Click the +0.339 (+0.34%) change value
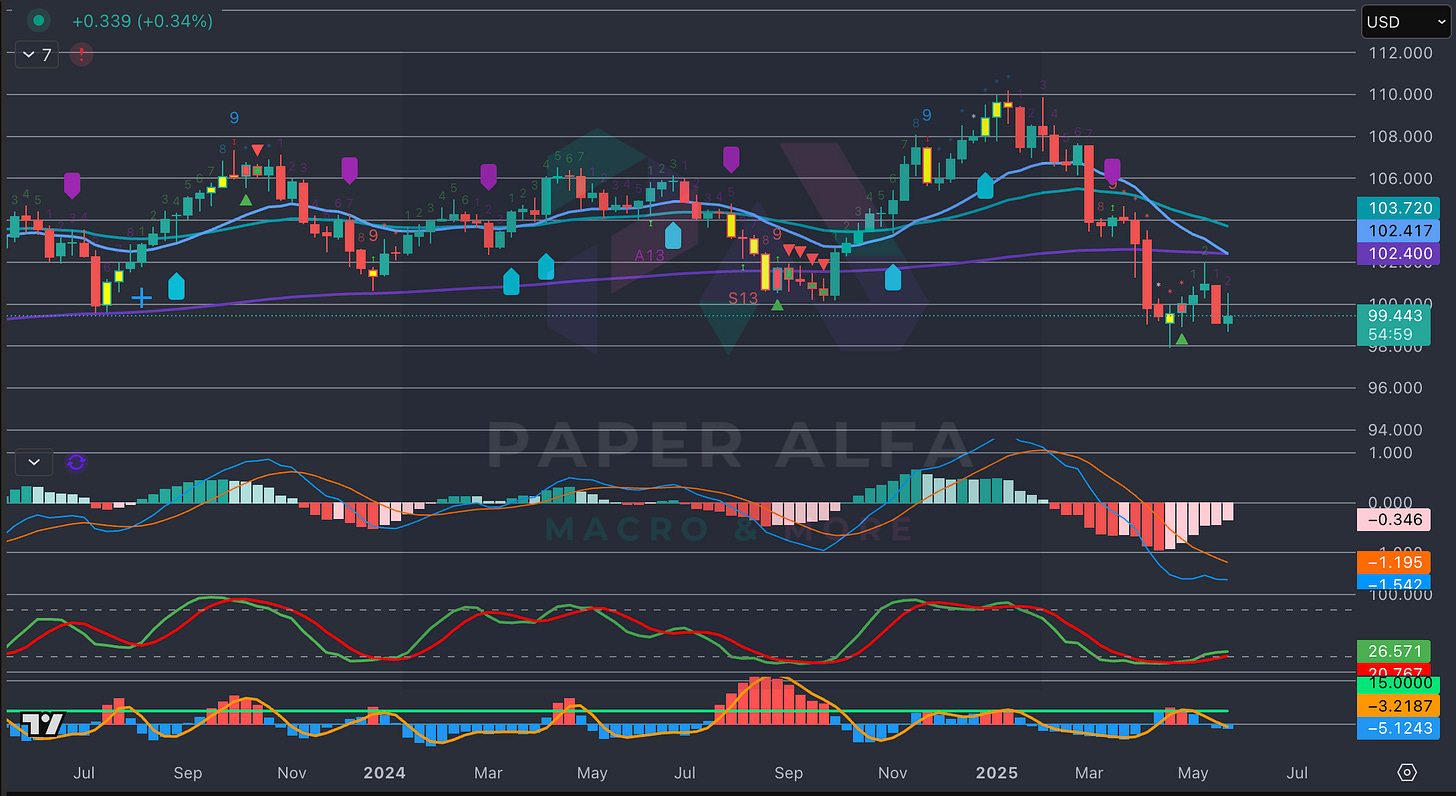Image resolution: width=1456 pixels, height=796 pixels. coord(143,20)
